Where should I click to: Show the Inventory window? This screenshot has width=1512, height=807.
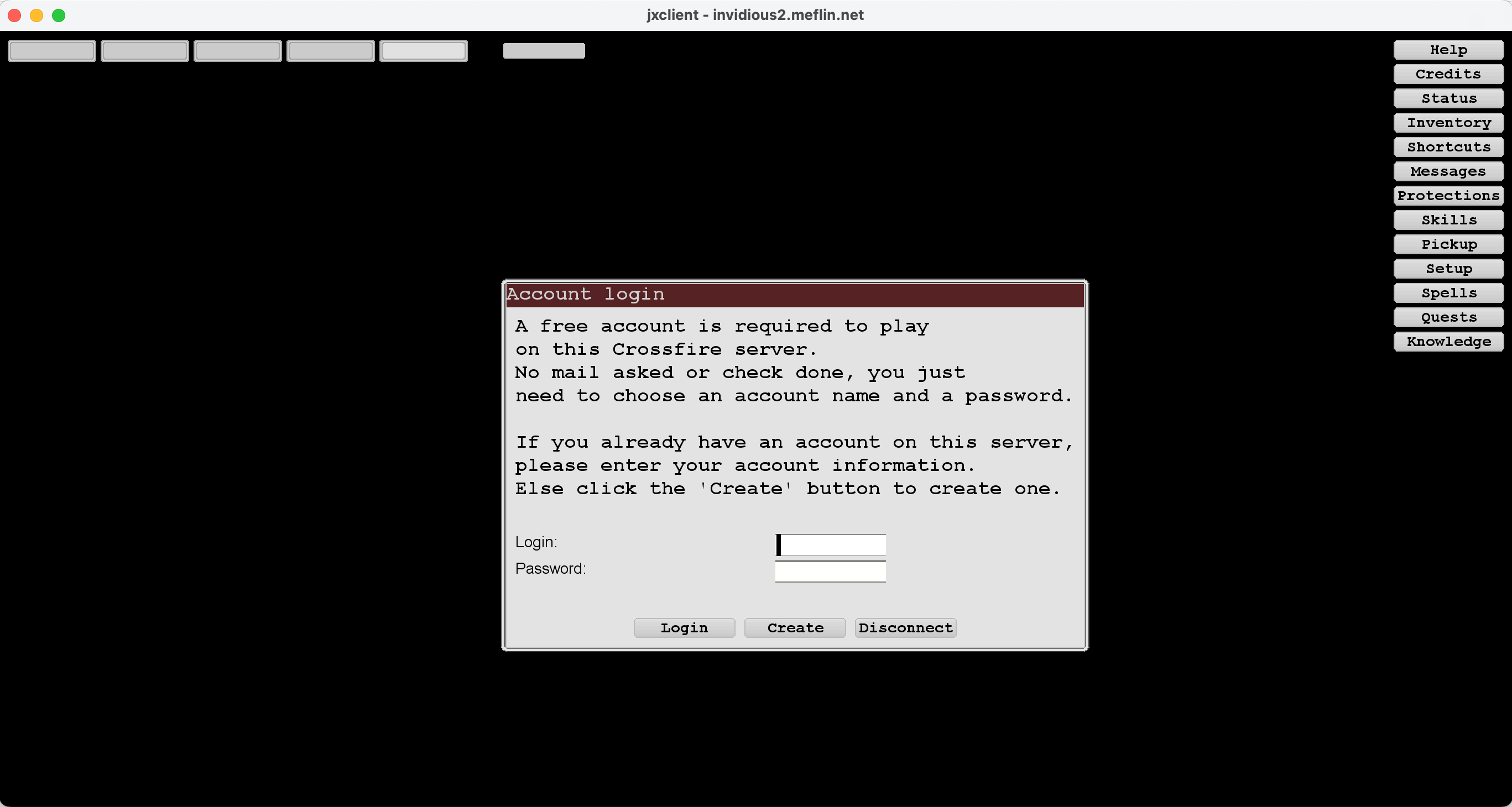click(1448, 123)
